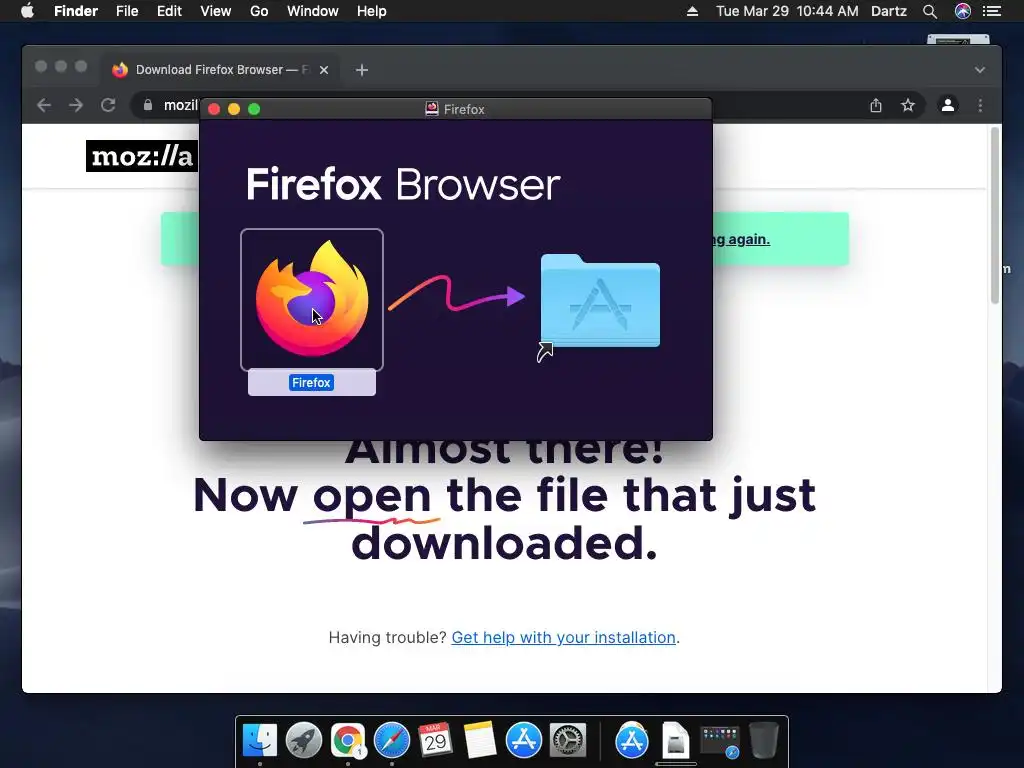This screenshot has height=768, width=1024.
Task: Reload the page in Chrome
Action: pos(108,105)
